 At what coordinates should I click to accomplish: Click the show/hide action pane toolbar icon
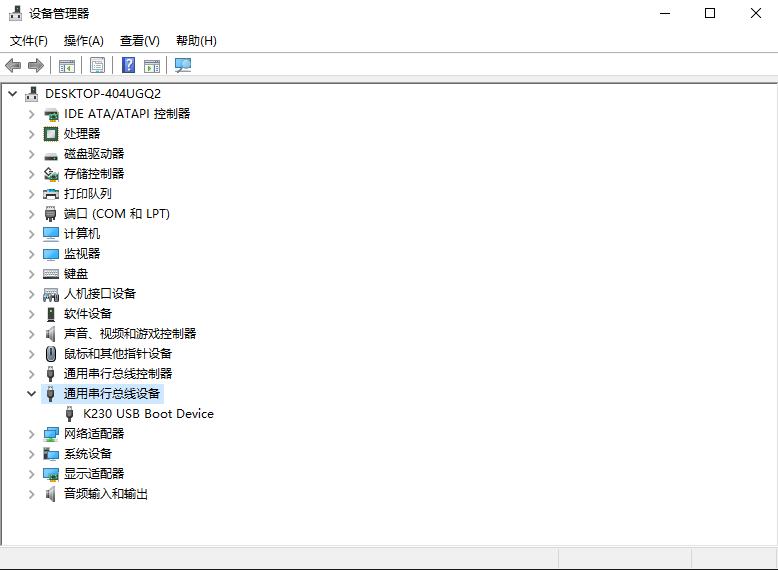[152, 66]
